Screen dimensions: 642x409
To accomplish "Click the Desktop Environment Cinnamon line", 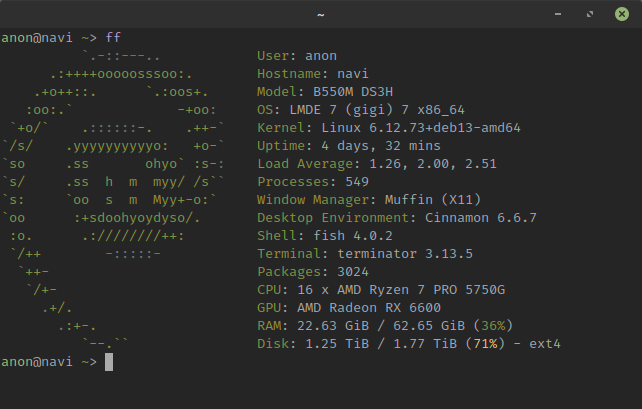I will point(397,218).
